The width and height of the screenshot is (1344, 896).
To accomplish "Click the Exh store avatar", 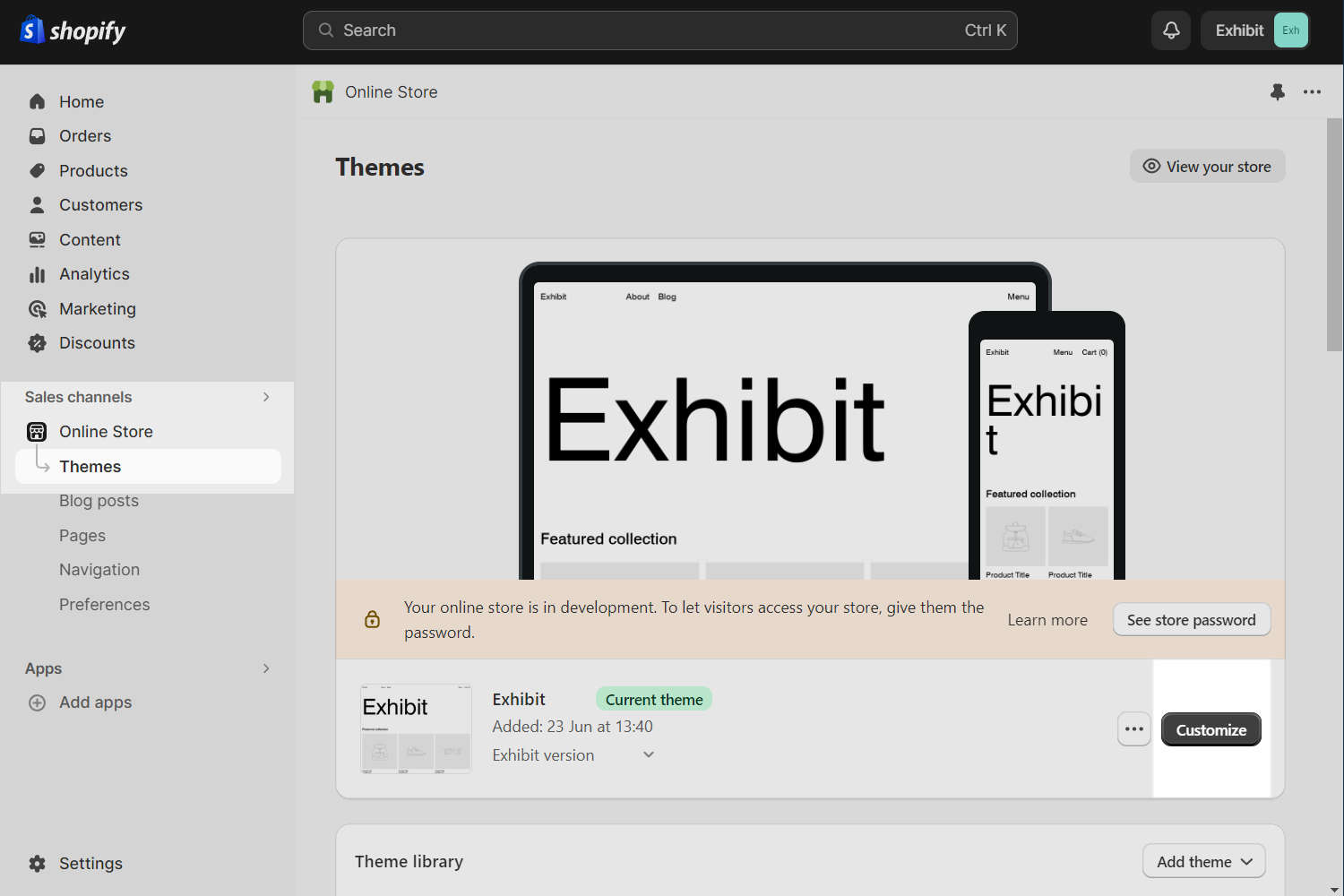I will tap(1290, 30).
